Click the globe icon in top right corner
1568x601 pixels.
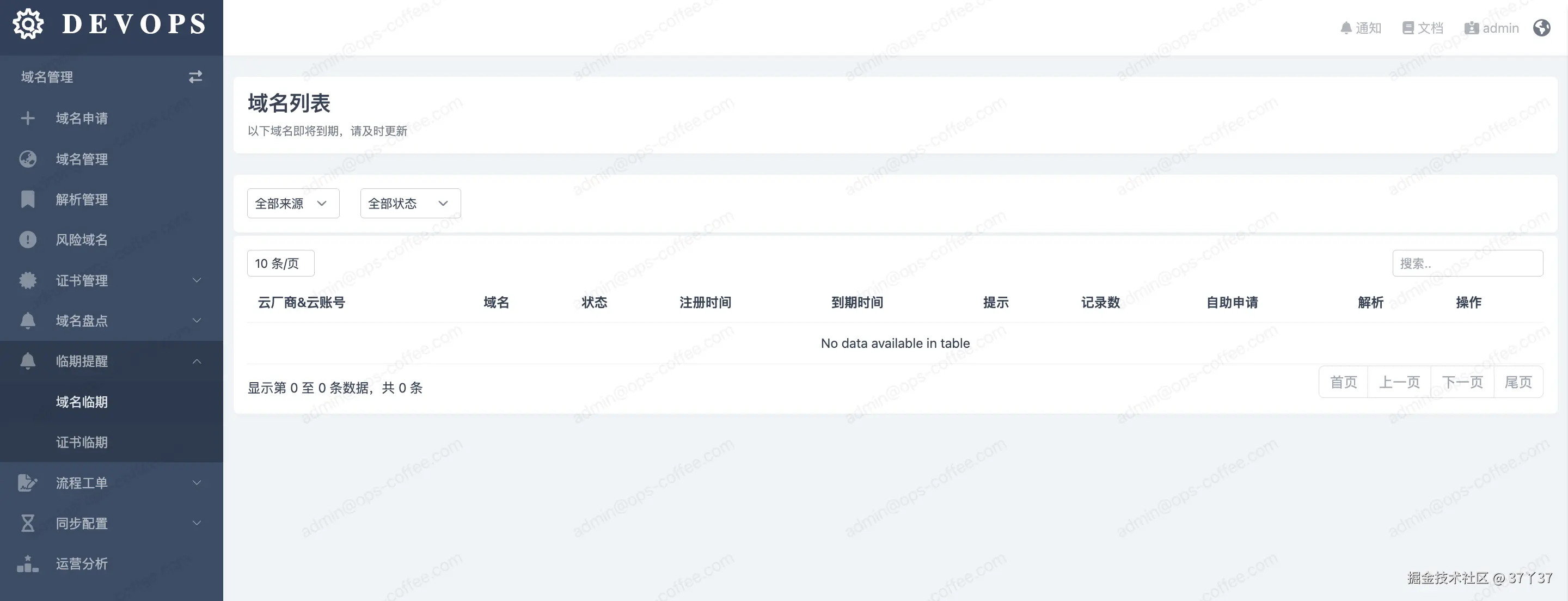coord(1542,27)
